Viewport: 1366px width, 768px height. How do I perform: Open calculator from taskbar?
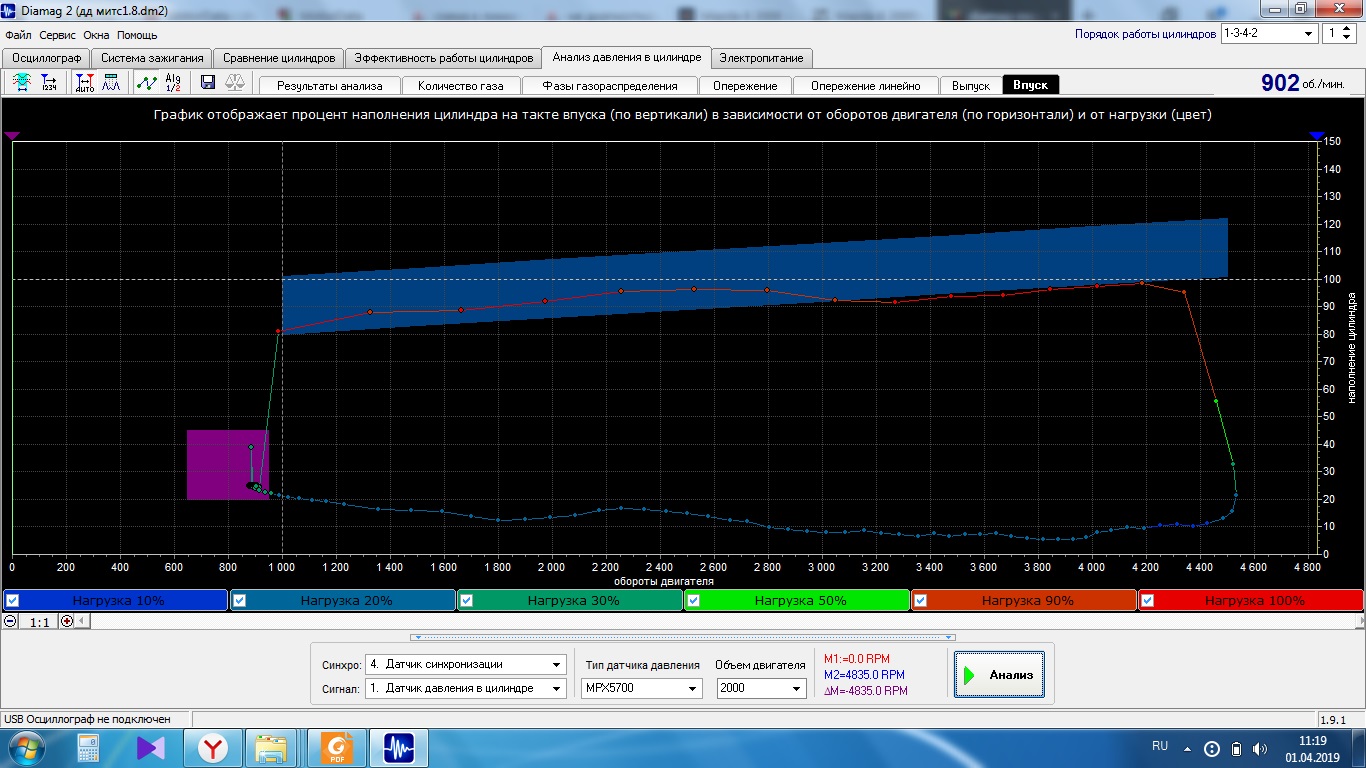pyautogui.click(x=88, y=748)
